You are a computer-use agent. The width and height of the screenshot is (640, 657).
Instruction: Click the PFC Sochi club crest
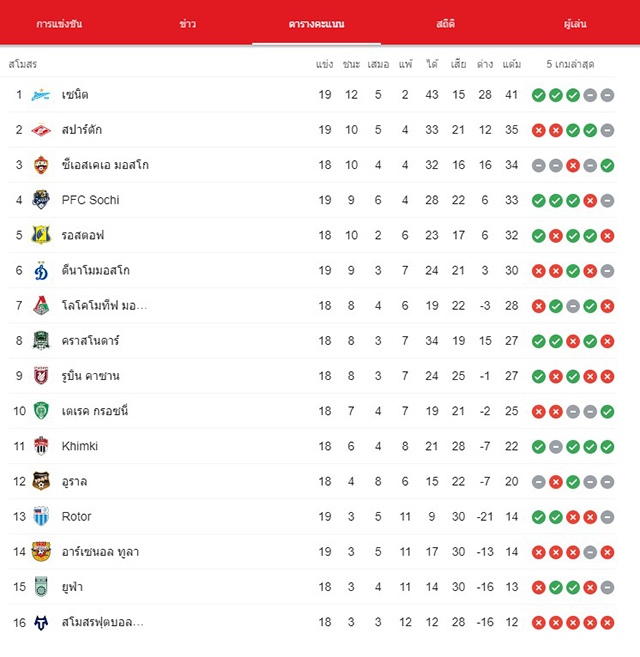pyautogui.click(x=41, y=200)
